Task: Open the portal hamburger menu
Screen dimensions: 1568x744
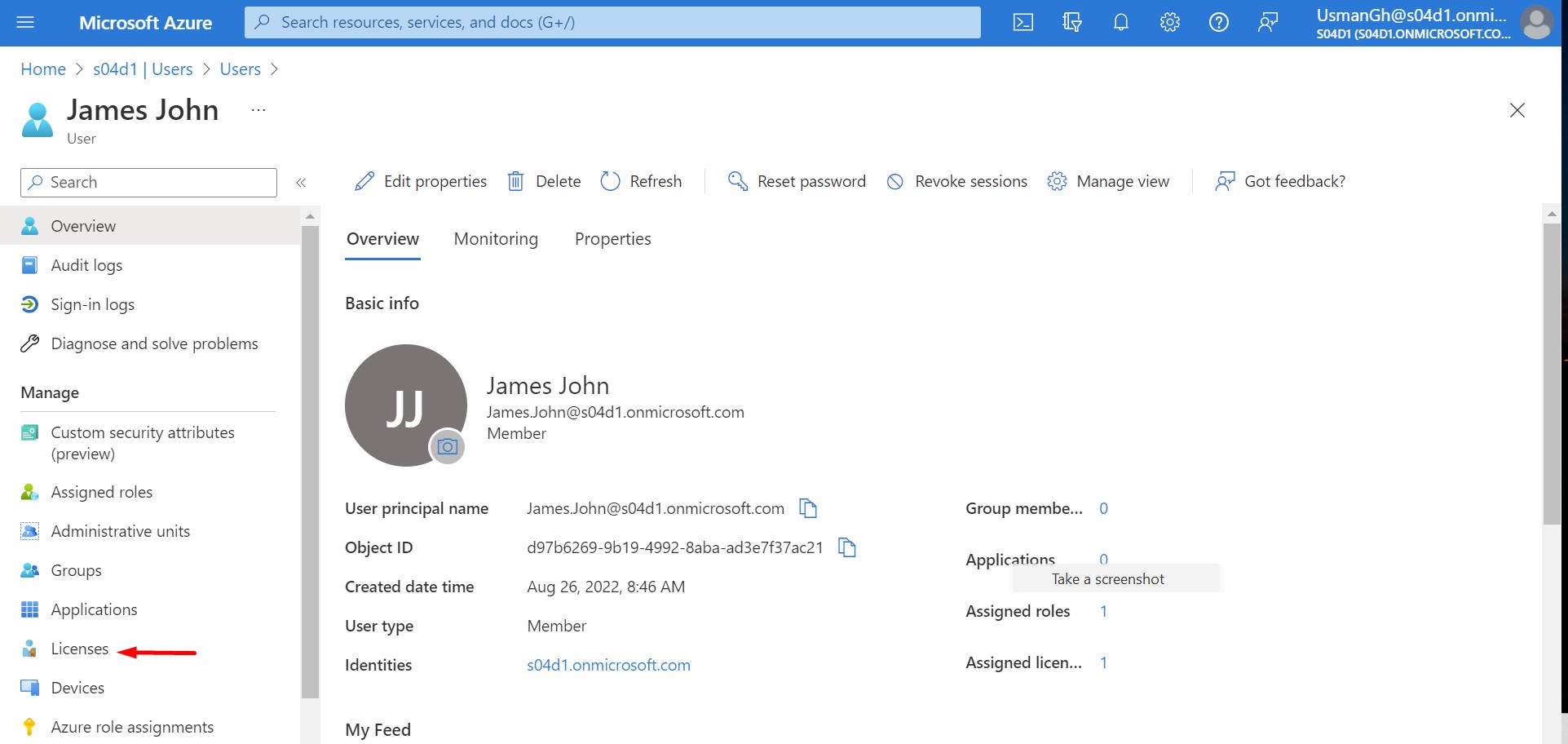Action: (26, 22)
